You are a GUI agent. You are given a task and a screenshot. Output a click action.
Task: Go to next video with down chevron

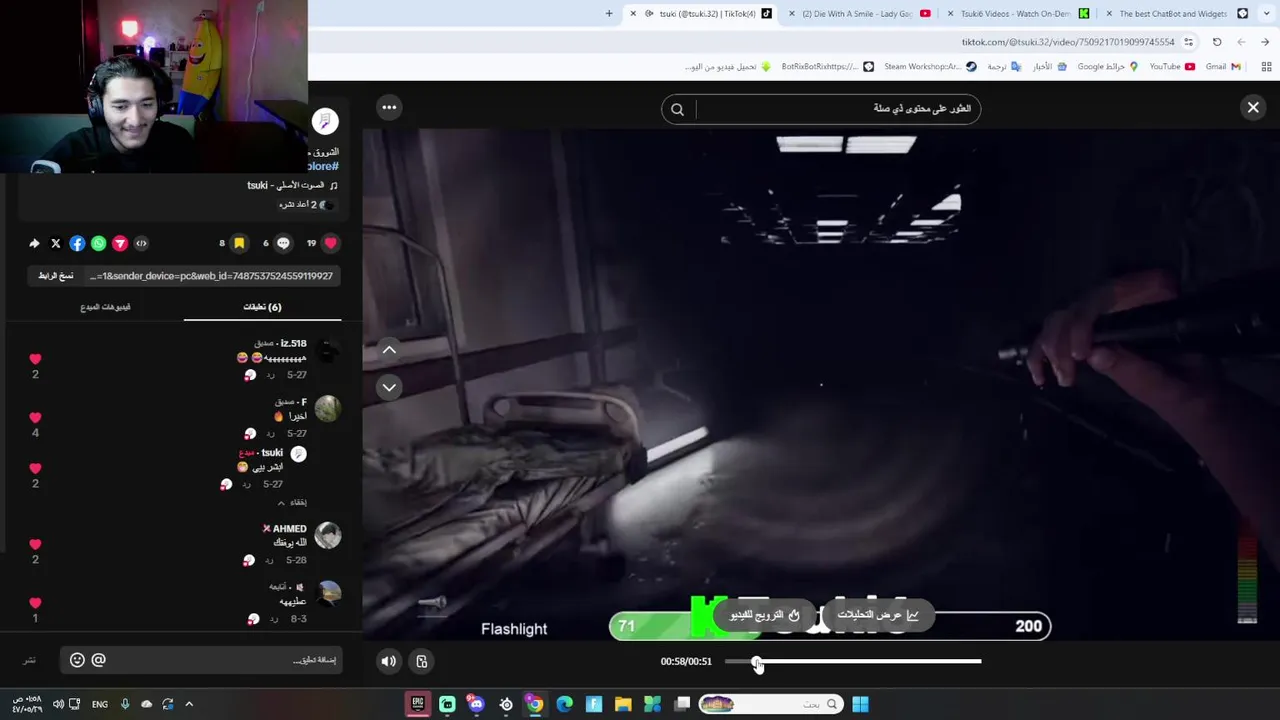coord(389,387)
